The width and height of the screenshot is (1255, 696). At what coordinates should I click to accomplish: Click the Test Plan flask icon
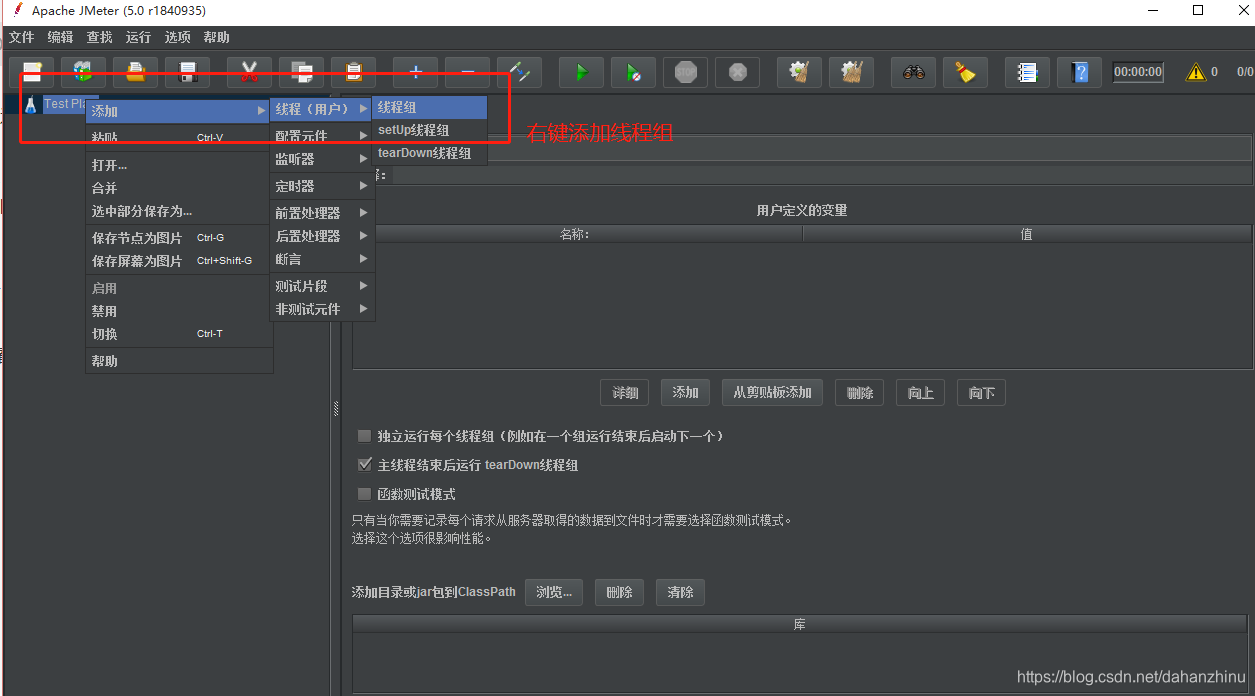click(x=30, y=104)
